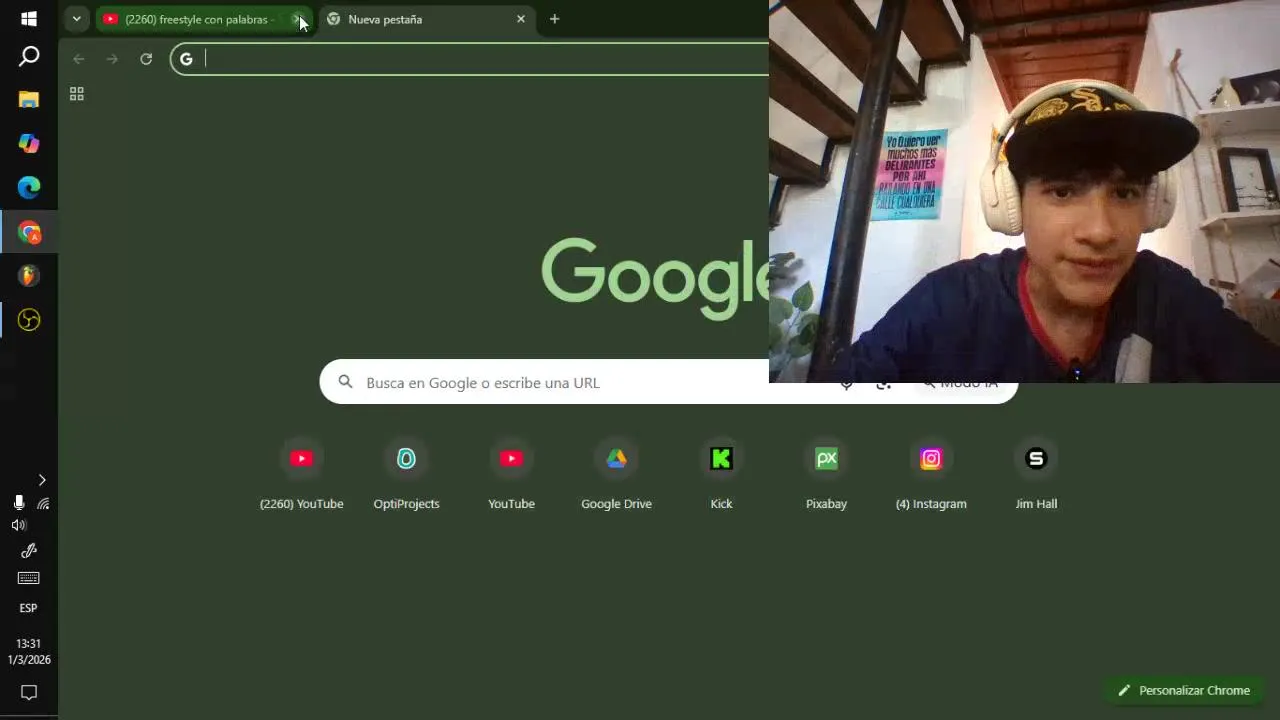1280x720 pixels.
Task: Open the Kick shortcut
Action: (721, 475)
